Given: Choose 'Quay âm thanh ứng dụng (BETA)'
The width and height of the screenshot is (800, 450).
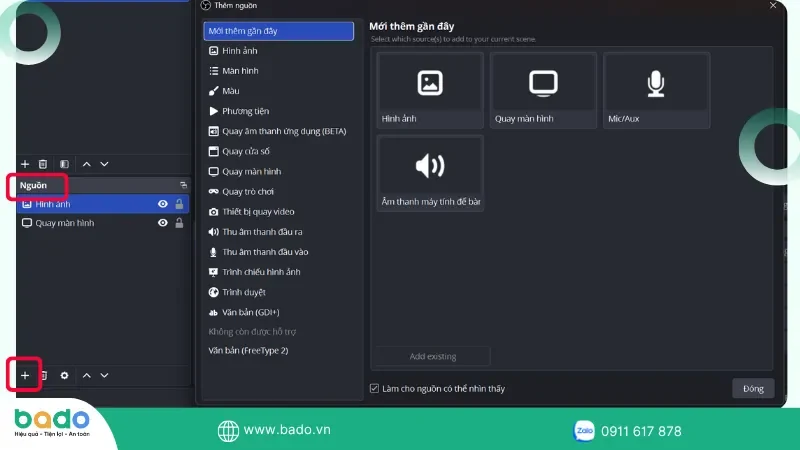Looking at the screenshot, I should [x=278, y=131].
